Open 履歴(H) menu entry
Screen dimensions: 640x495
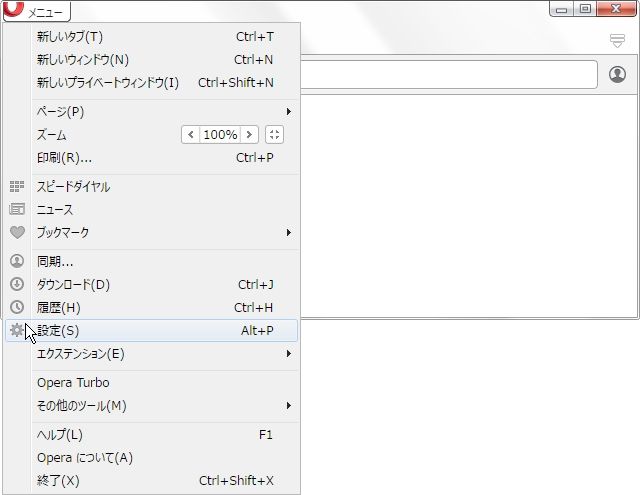pyautogui.click(x=152, y=307)
